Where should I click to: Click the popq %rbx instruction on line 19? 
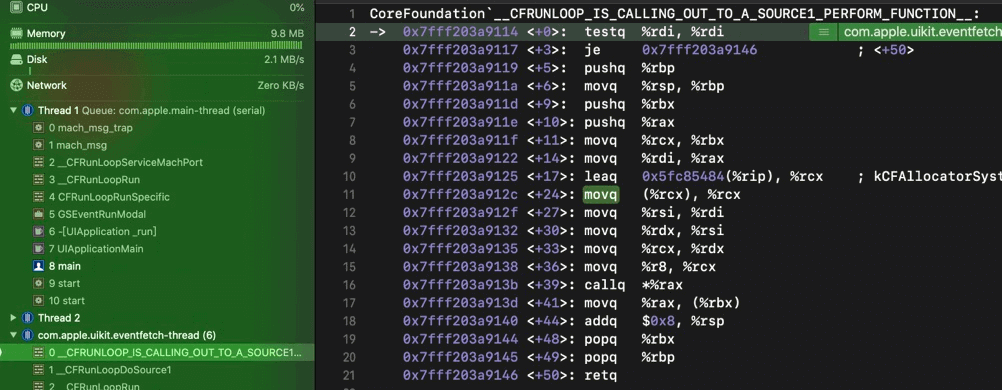pos(629,339)
